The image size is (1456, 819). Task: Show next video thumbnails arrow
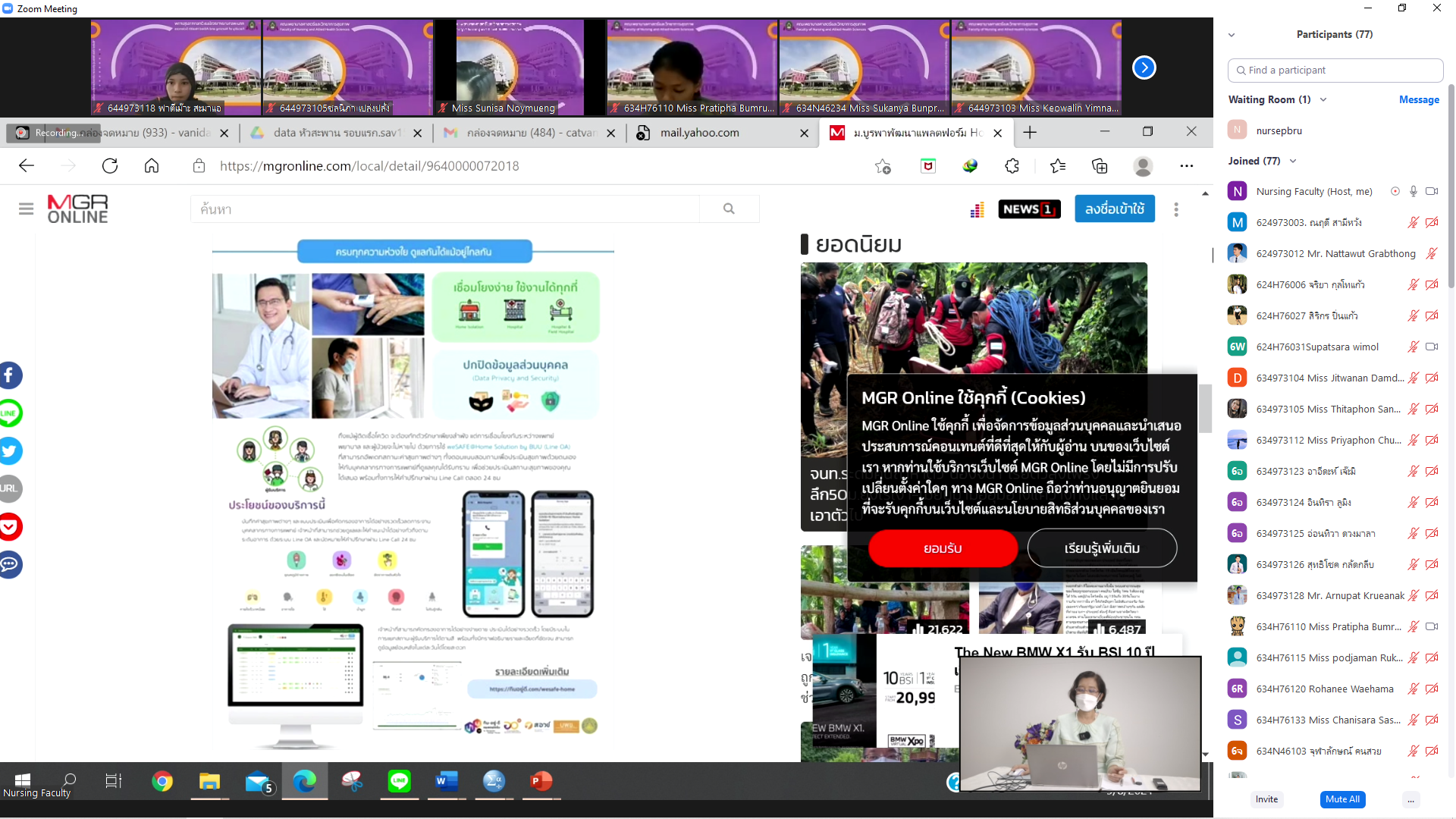[x=1144, y=68]
